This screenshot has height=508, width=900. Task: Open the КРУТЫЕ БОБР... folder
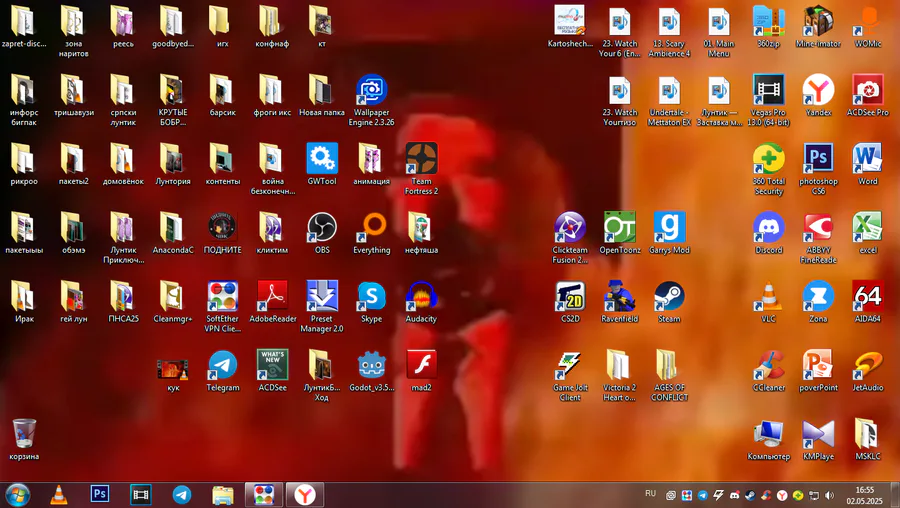click(173, 90)
